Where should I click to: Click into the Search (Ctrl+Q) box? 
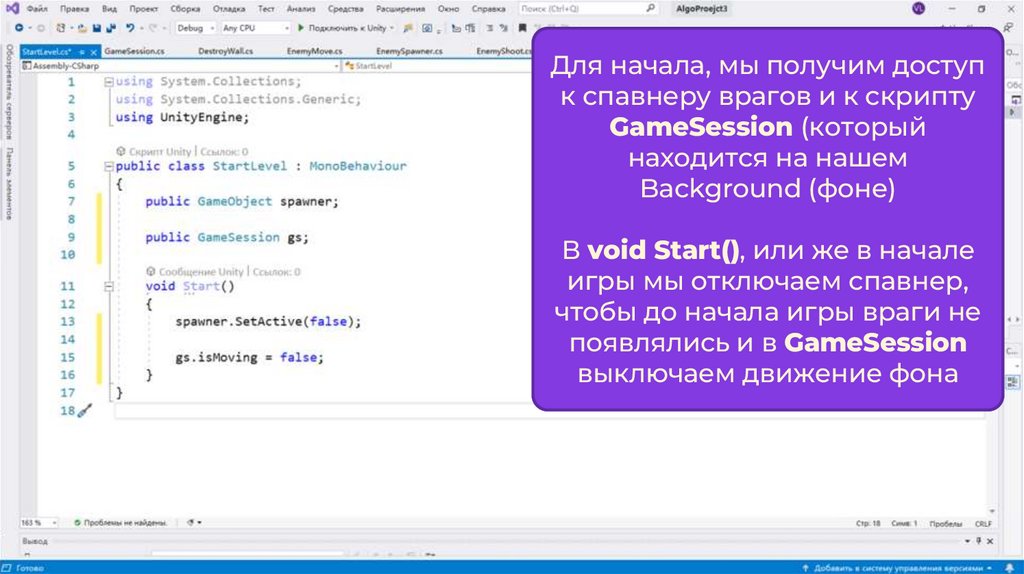coord(595,8)
